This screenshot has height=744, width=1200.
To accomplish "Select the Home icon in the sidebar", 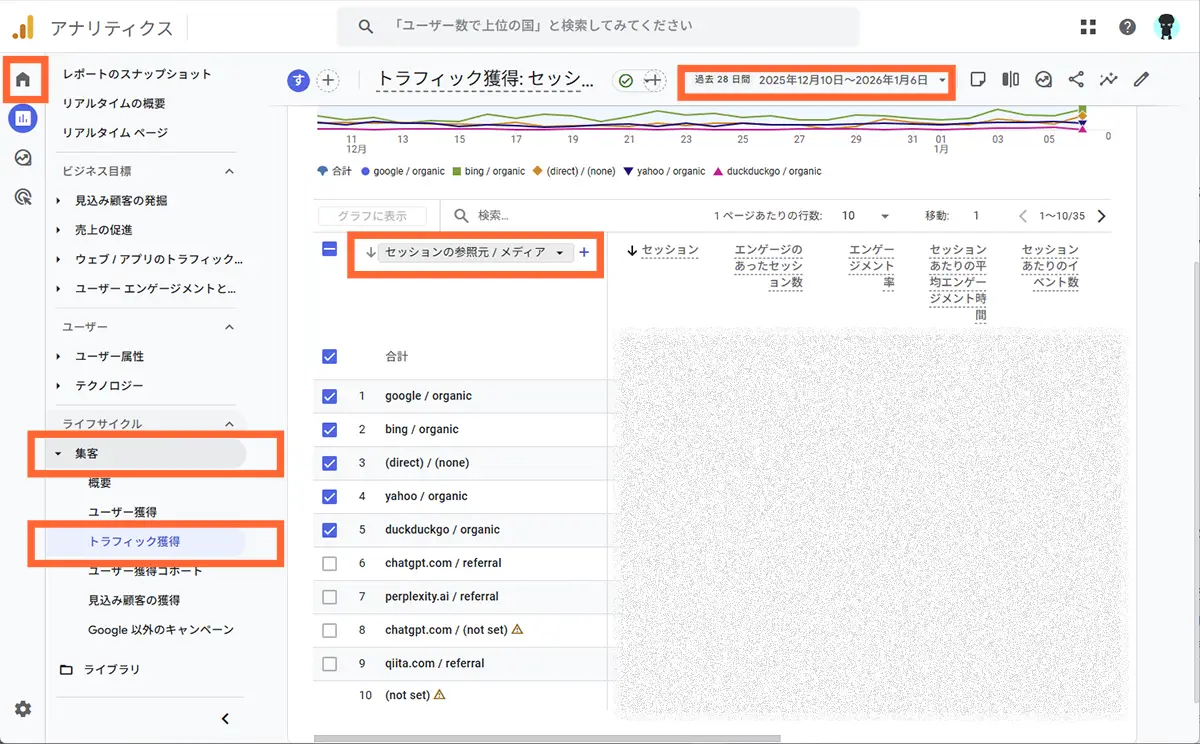I will click(x=22, y=78).
